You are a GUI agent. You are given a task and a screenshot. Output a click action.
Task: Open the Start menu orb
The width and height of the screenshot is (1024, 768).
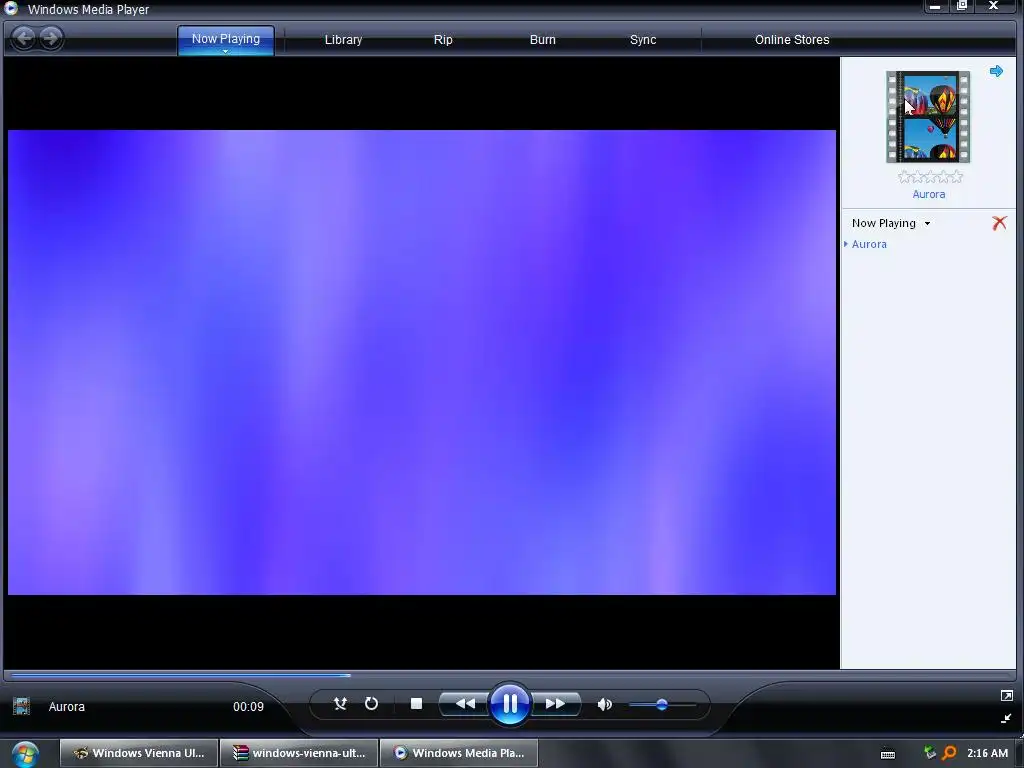click(25, 754)
